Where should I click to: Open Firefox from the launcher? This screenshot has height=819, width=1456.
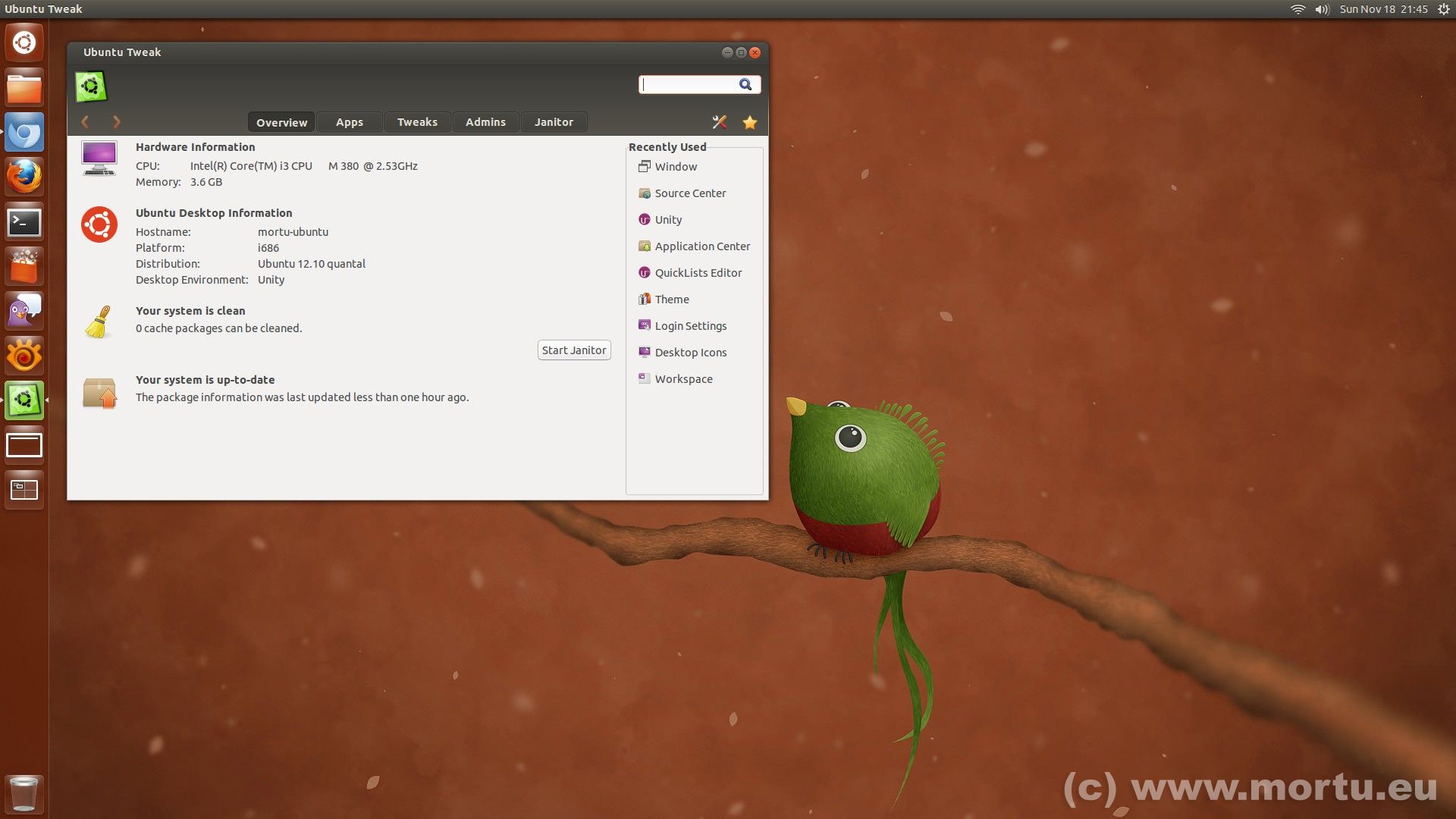click(24, 177)
